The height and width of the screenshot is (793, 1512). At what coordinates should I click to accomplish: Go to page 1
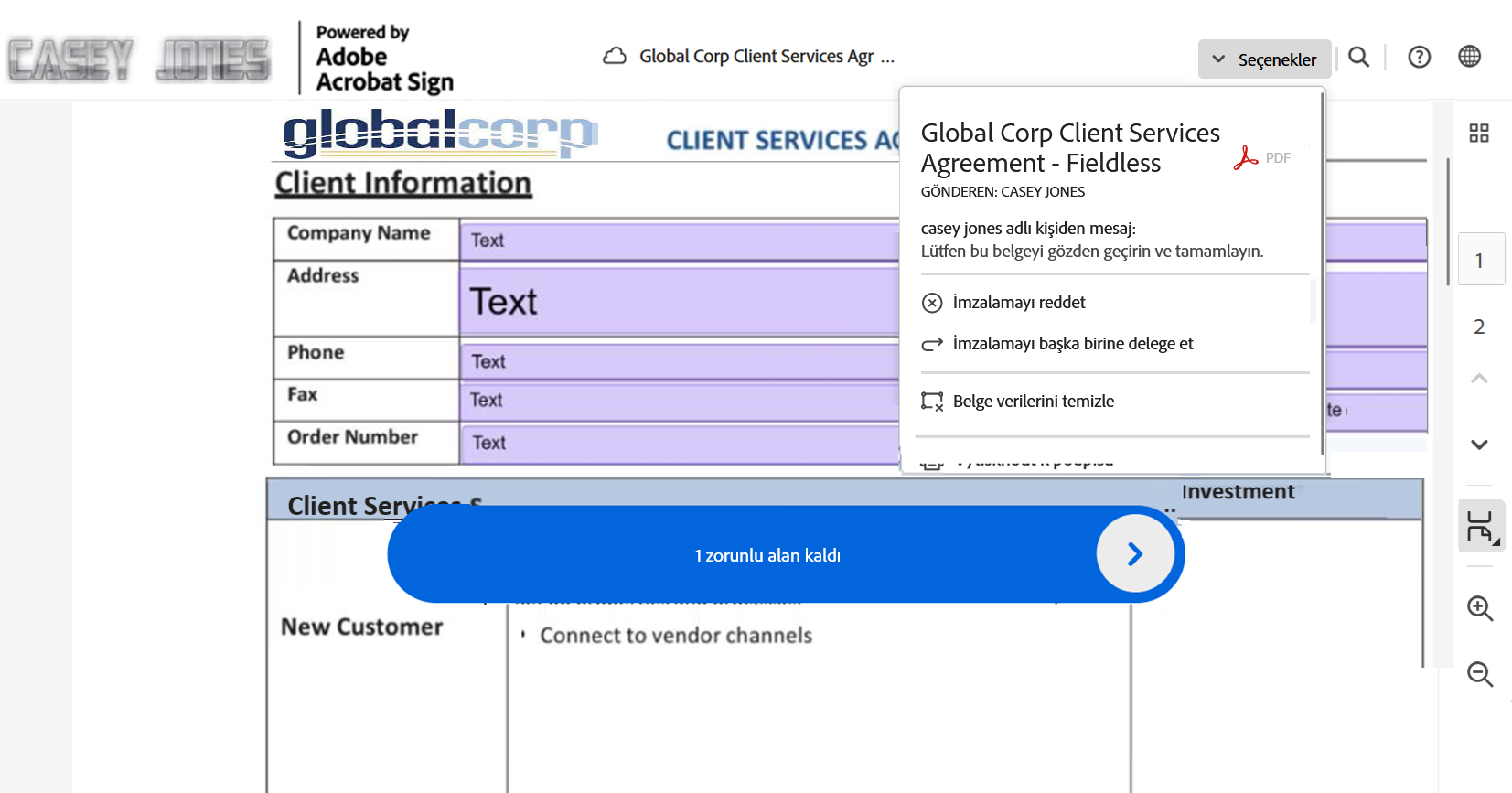[x=1480, y=260]
